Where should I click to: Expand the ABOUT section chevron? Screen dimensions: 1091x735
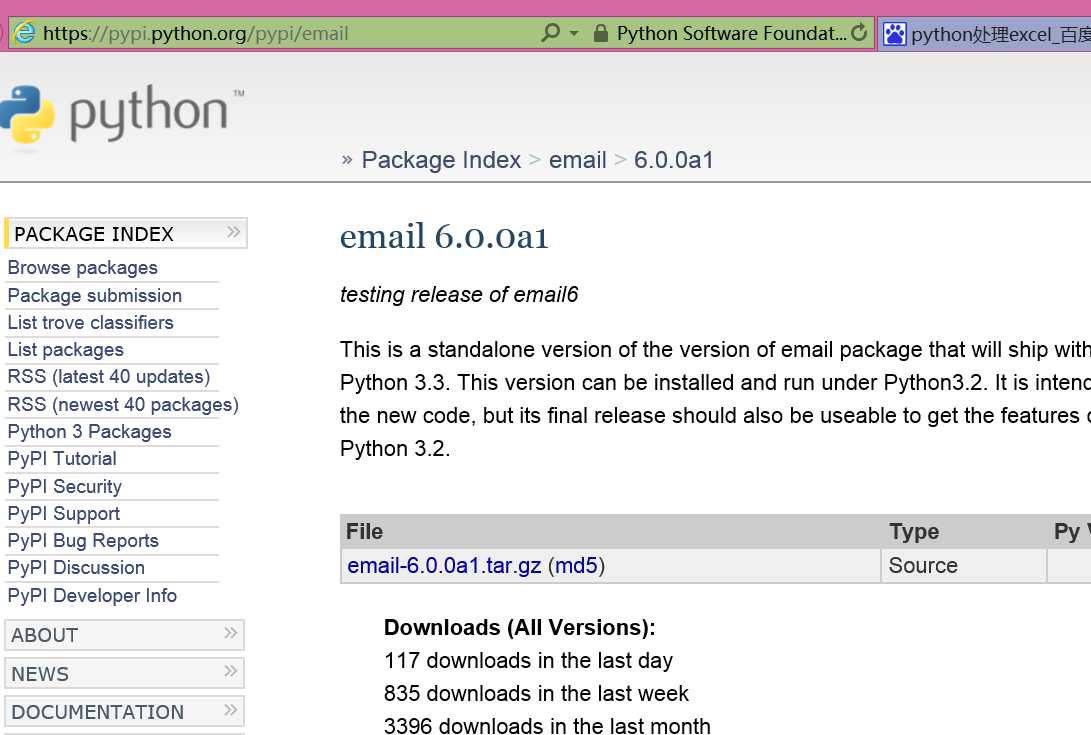pyautogui.click(x=231, y=633)
